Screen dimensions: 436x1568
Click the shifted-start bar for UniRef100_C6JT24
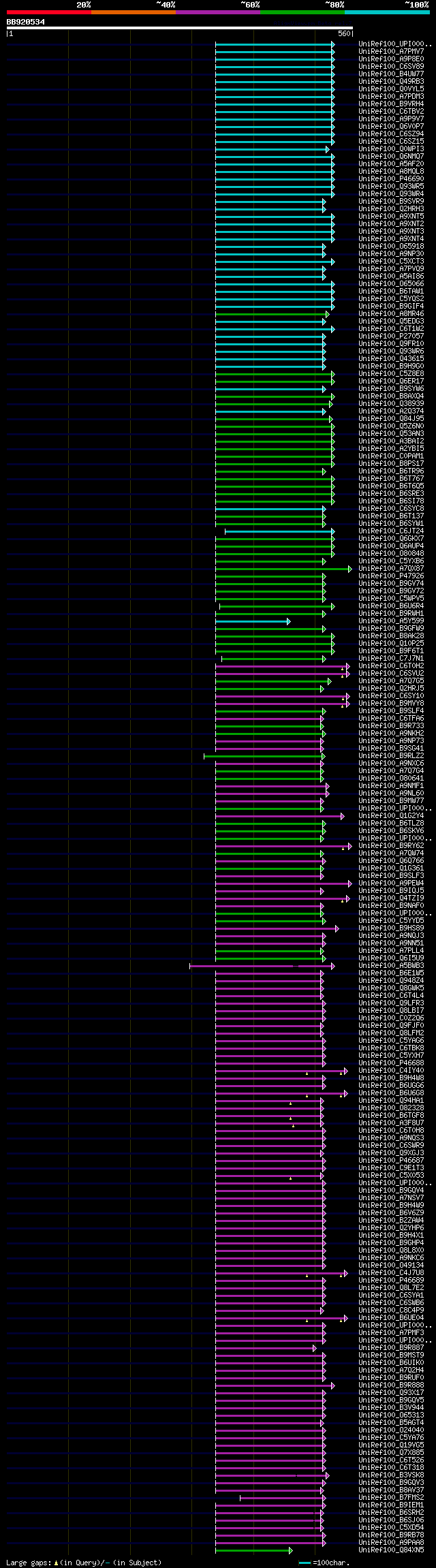(x=280, y=531)
